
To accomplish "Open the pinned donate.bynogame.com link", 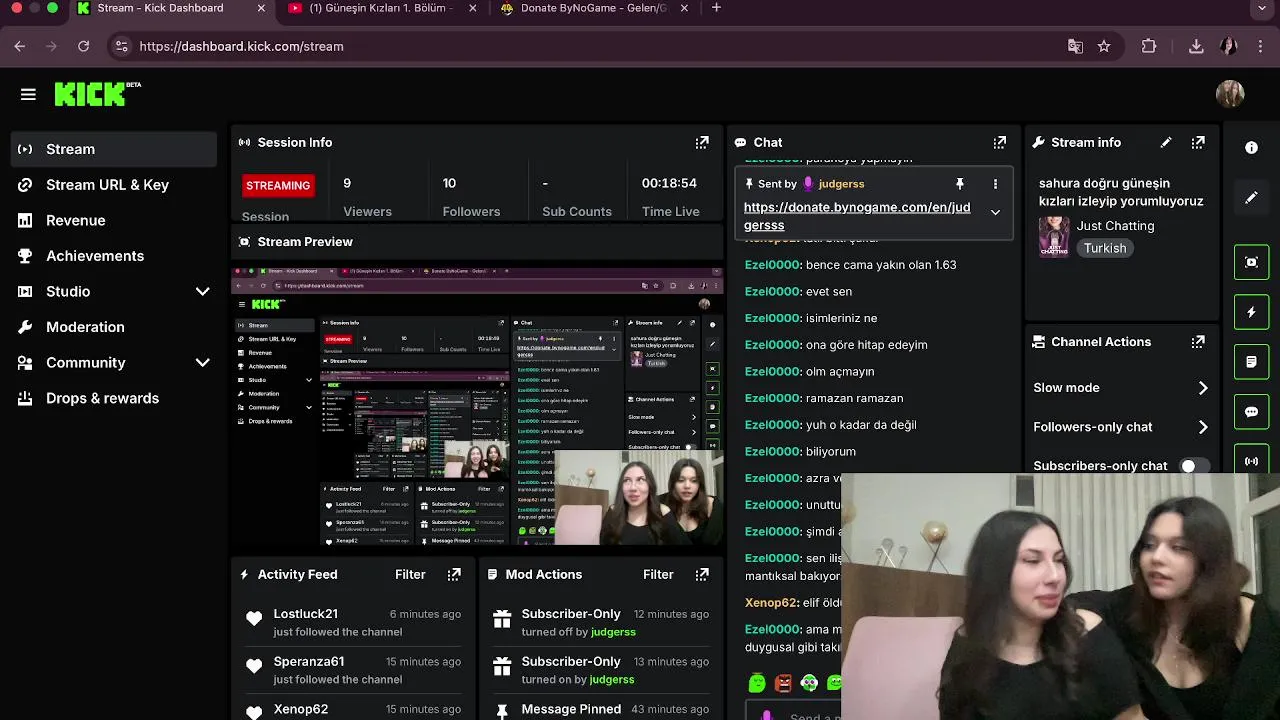I will [857, 216].
